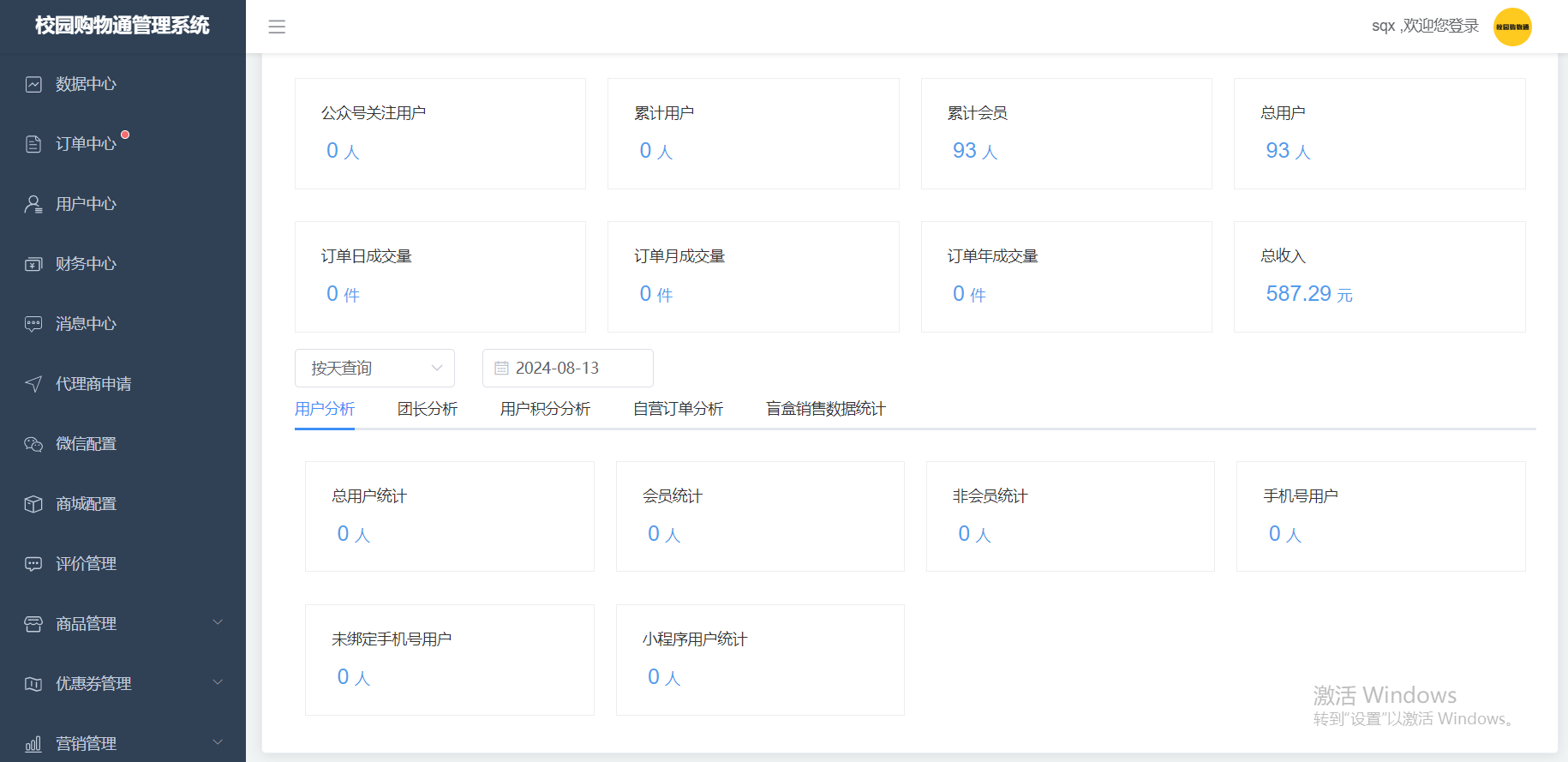1568x762 pixels.
Task: Click the 微信配置 WeChat icon
Action: (x=33, y=444)
